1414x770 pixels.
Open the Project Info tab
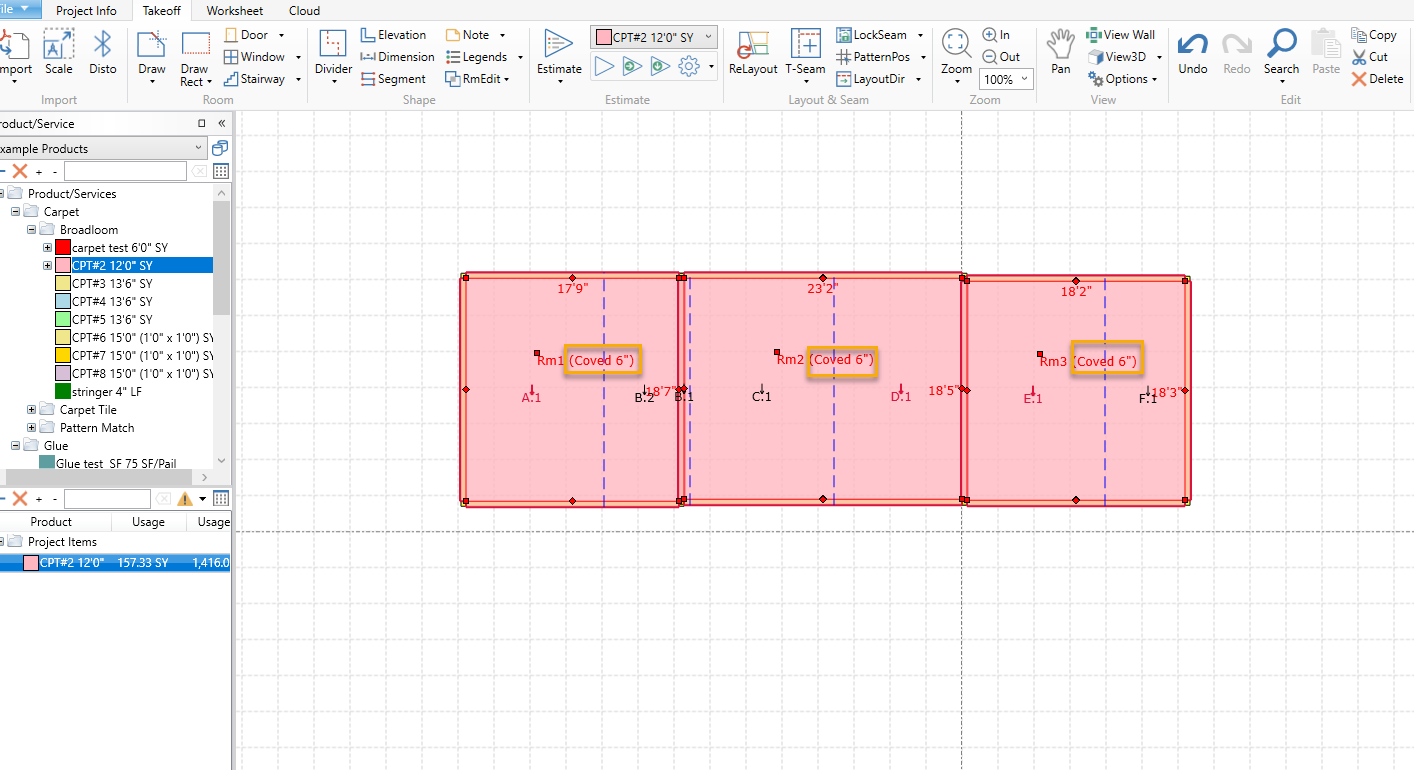coord(86,11)
